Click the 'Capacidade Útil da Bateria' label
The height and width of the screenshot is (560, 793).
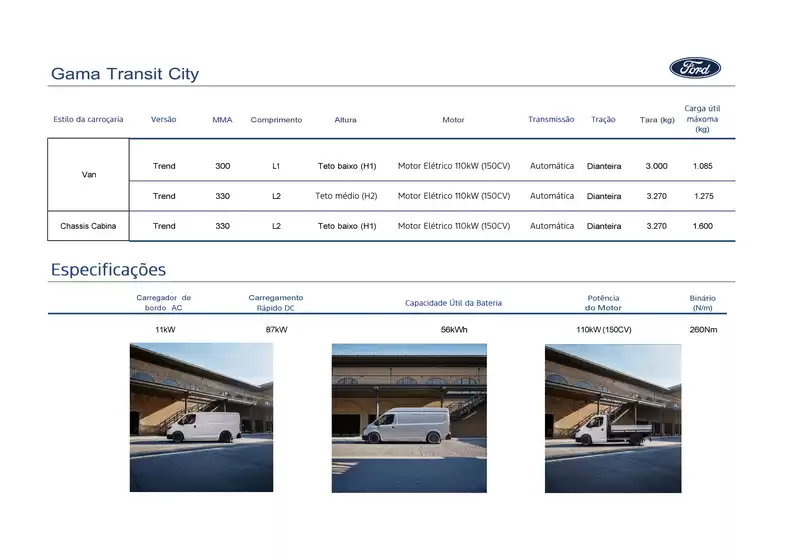[x=453, y=303]
